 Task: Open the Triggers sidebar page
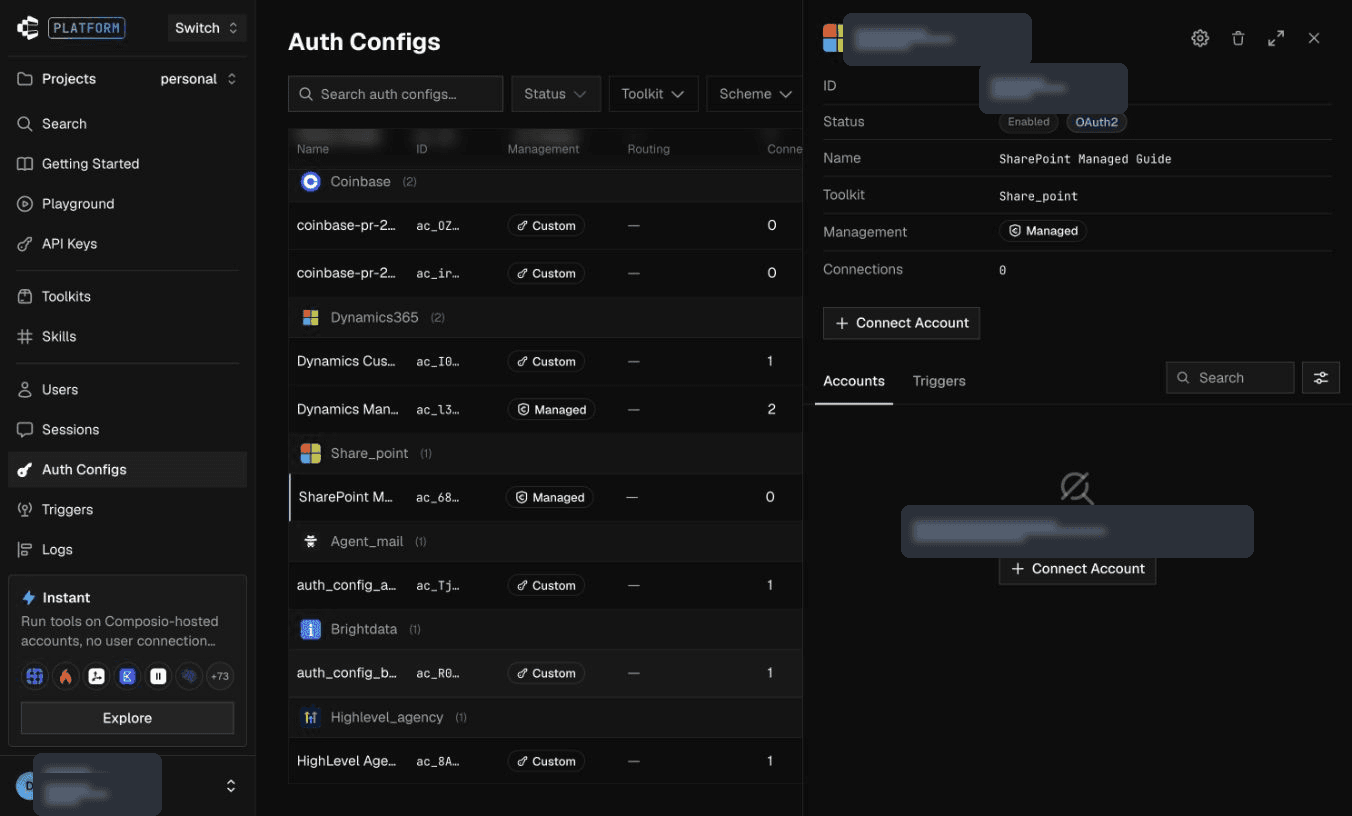click(127, 510)
